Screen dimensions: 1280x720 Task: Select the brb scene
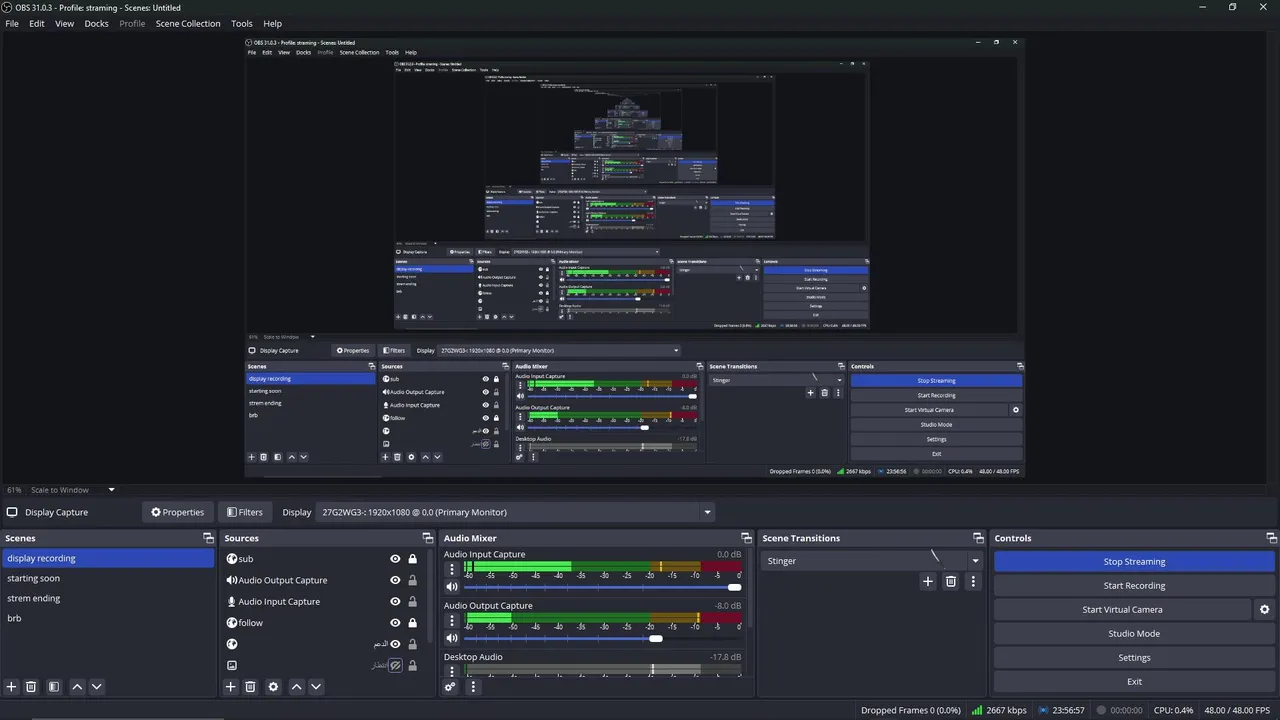[108, 618]
